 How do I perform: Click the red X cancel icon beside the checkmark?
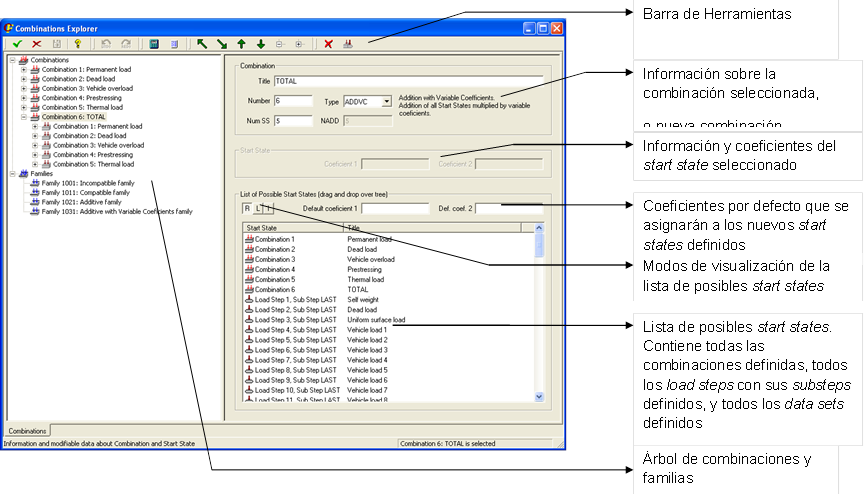click(x=37, y=44)
